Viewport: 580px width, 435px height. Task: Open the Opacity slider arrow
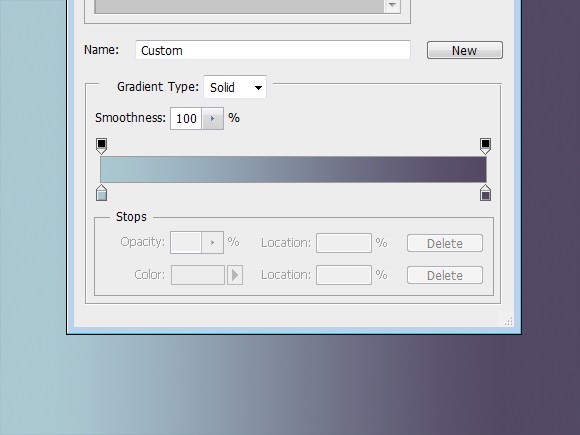click(x=212, y=242)
